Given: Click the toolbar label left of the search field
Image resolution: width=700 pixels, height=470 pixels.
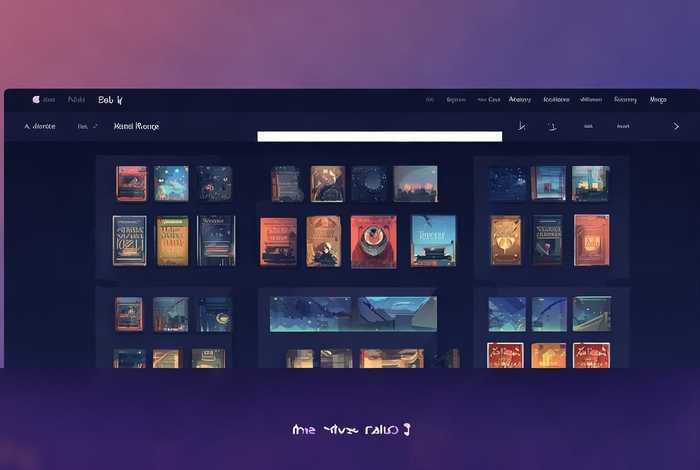Looking at the screenshot, I should [x=136, y=127].
